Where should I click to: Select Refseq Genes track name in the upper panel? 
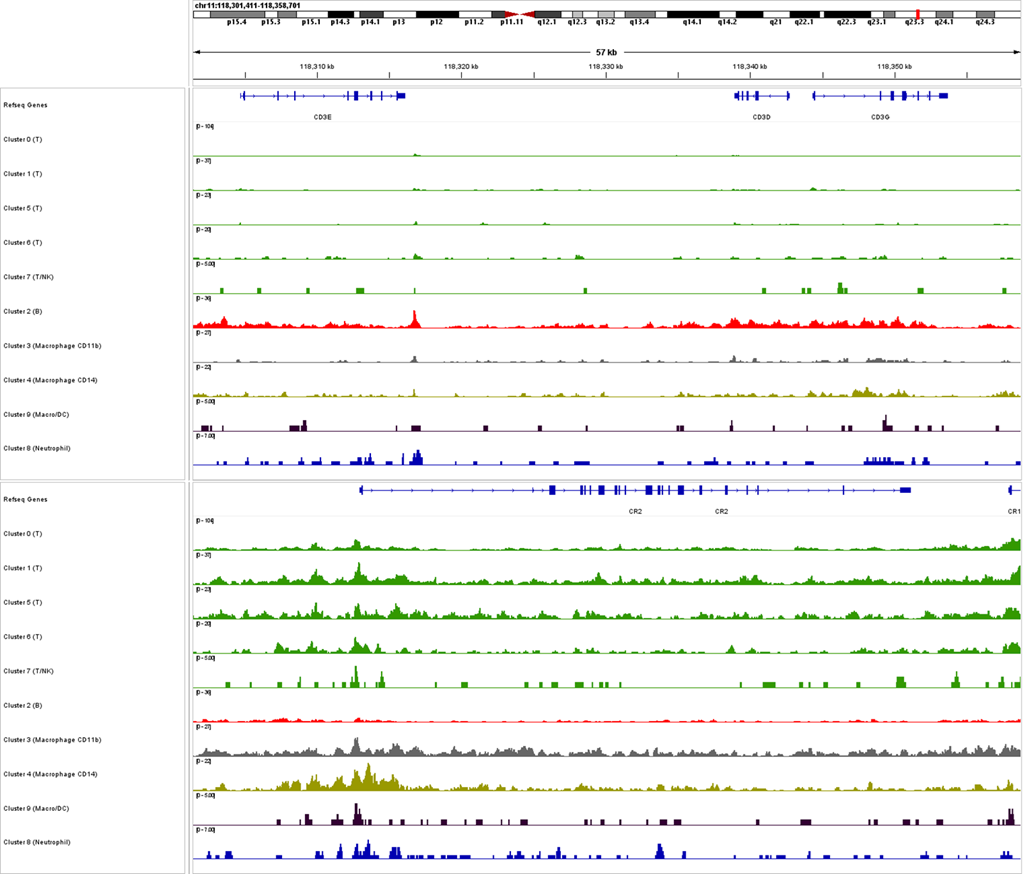25,105
